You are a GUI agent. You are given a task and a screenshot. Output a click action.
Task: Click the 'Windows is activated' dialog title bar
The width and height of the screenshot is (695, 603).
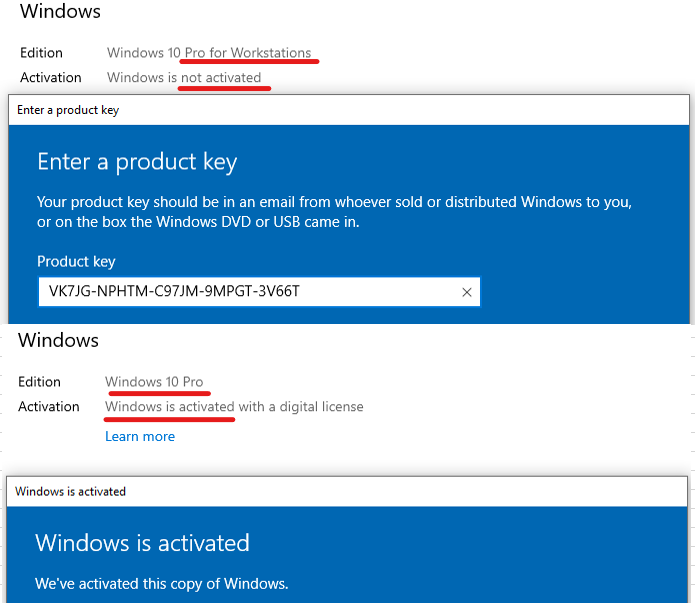347,492
